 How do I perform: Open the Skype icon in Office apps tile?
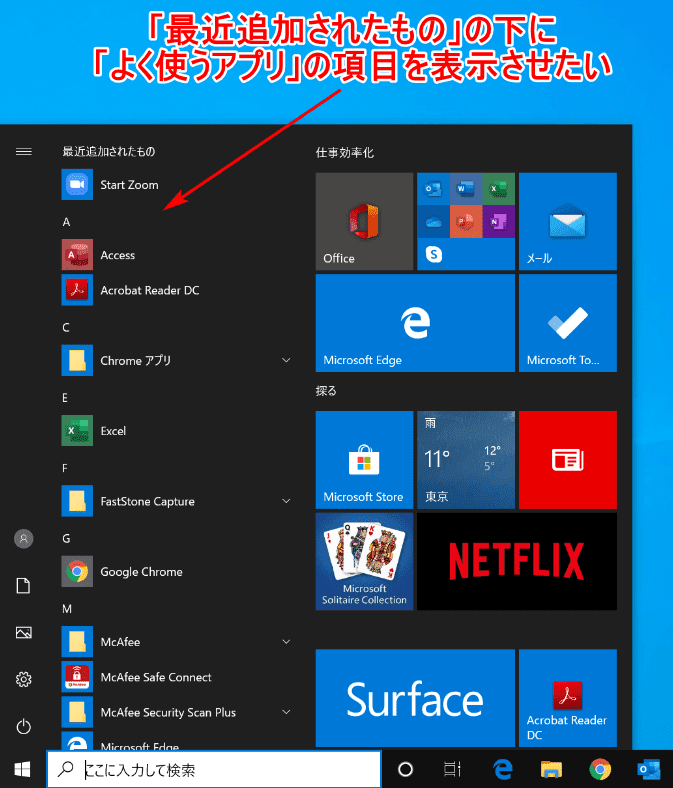pyautogui.click(x=434, y=254)
